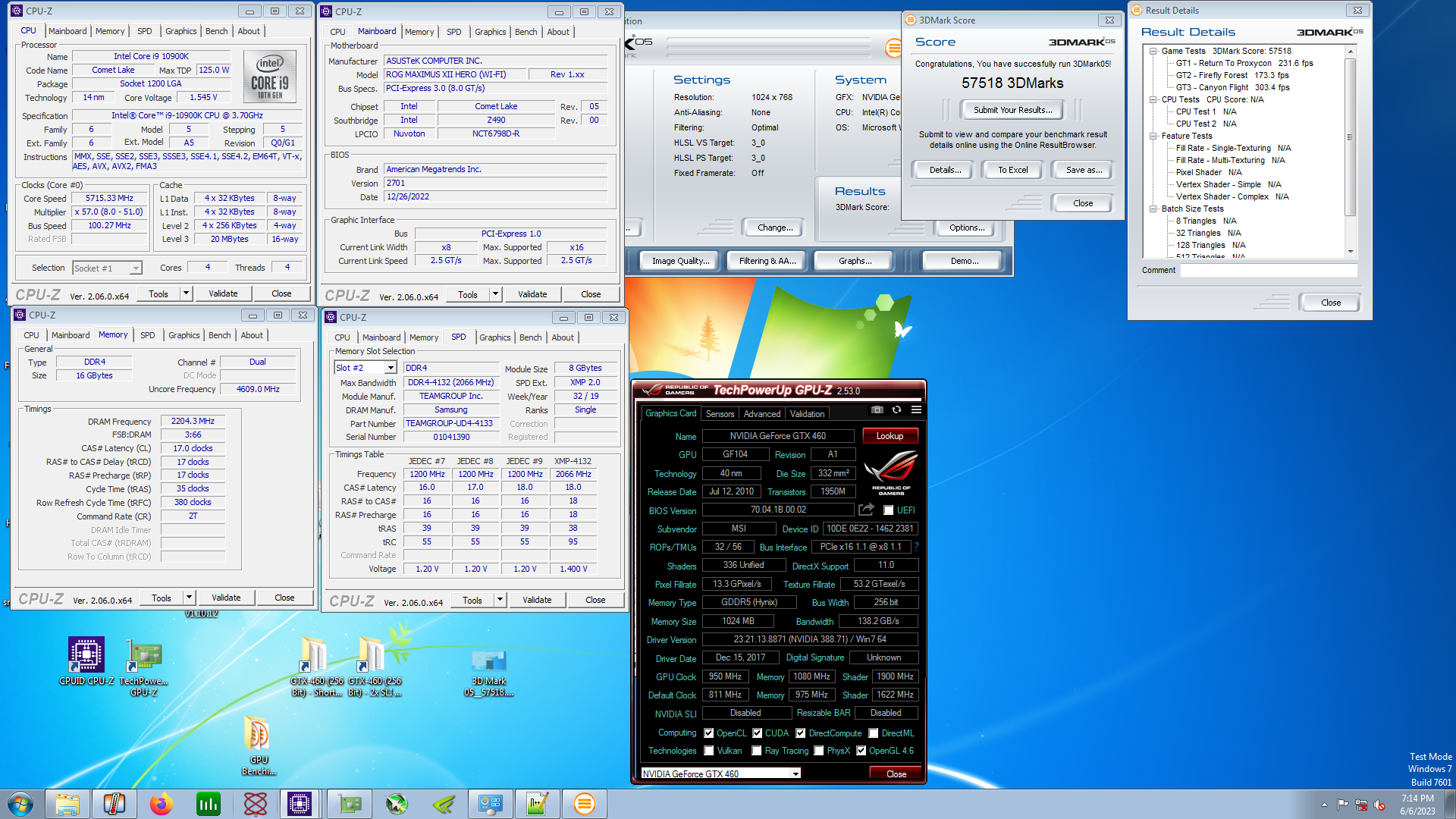Toggle the OpenGL 4.6 checkbox in GPU-Z
This screenshot has width=1456, height=819.
[x=861, y=751]
